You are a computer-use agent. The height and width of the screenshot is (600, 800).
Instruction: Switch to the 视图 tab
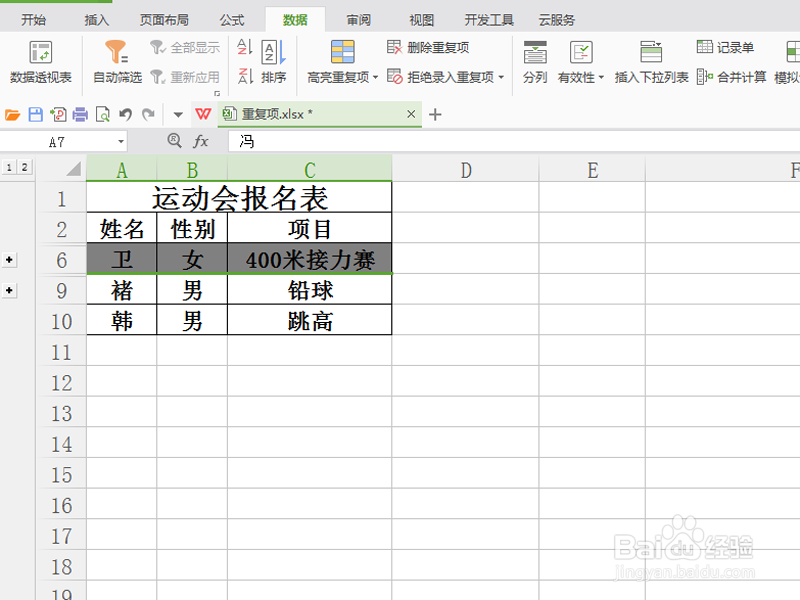pyautogui.click(x=421, y=20)
